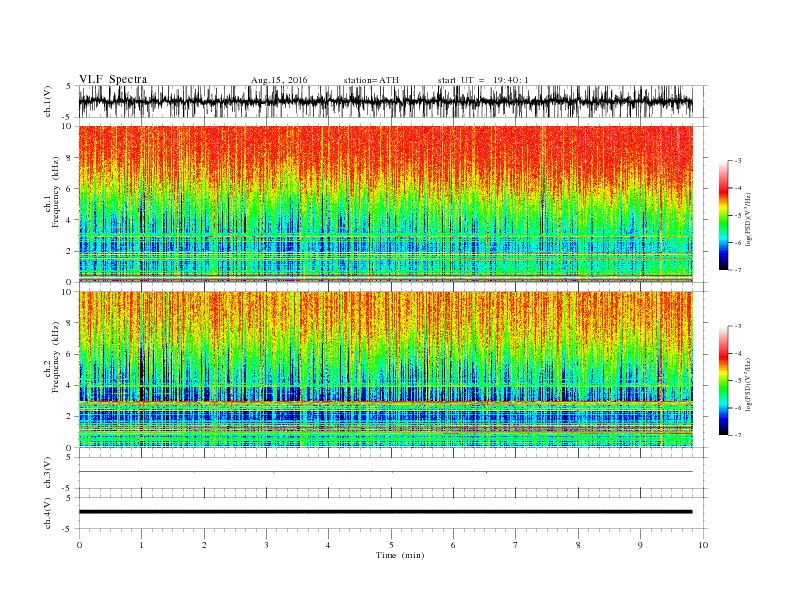Click the "Time (min)" x-axis label
This screenshot has height=612, width=792.
tap(400, 555)
